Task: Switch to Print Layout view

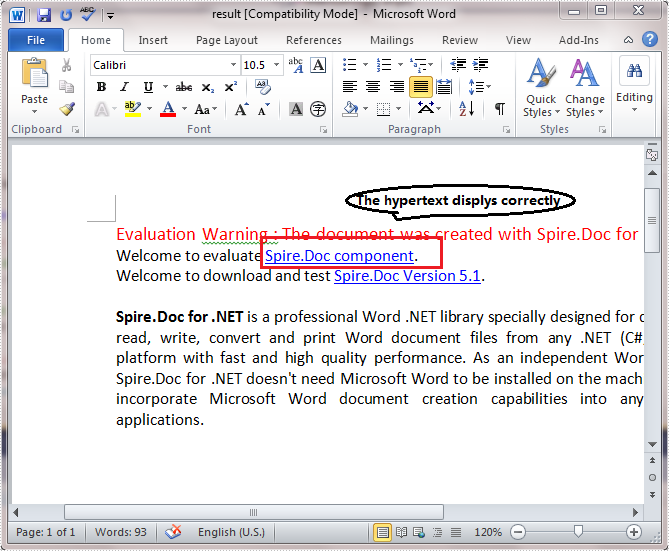Action: tap(382, 532)
